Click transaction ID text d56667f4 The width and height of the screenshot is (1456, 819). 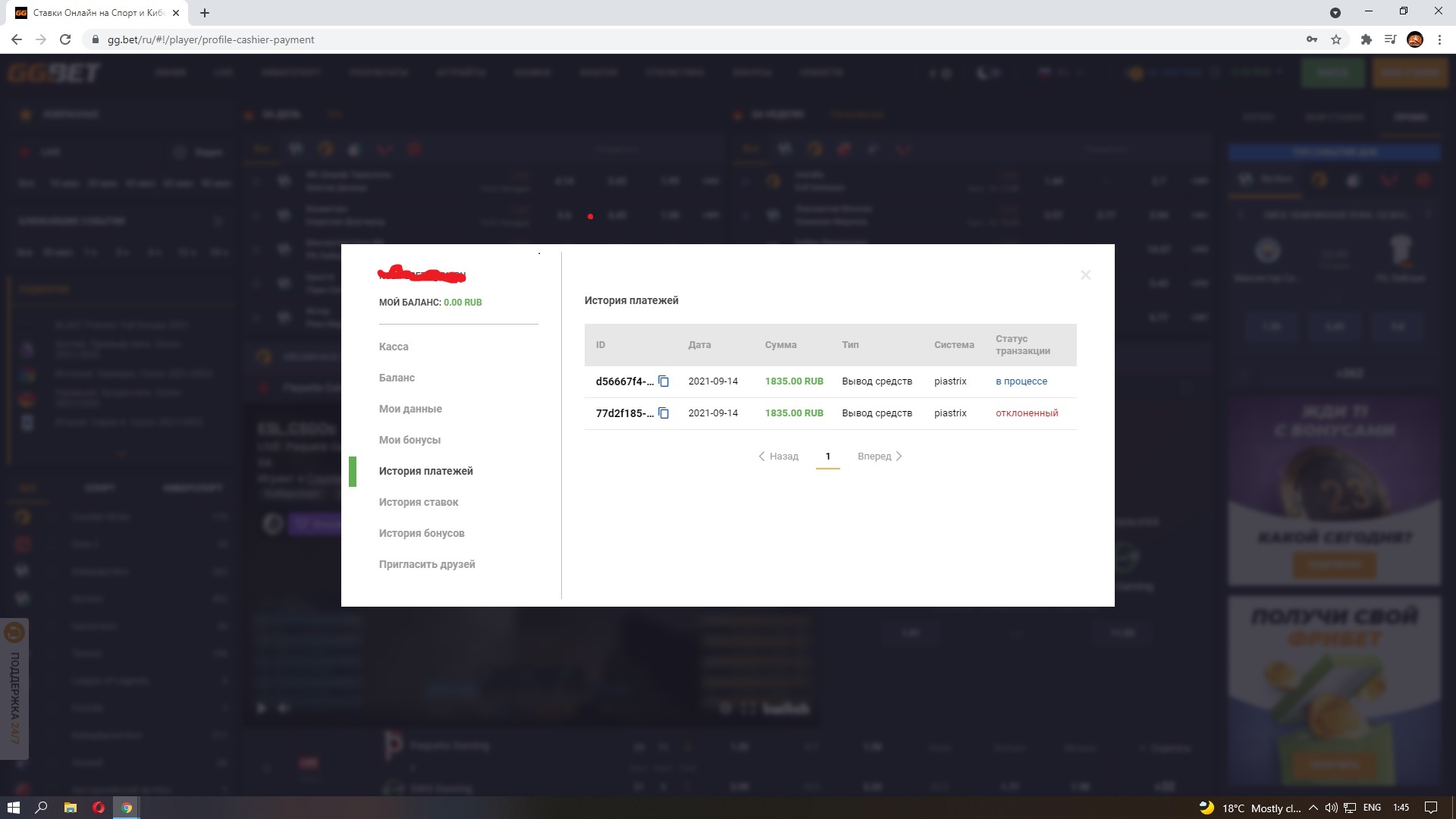point(625,381)
